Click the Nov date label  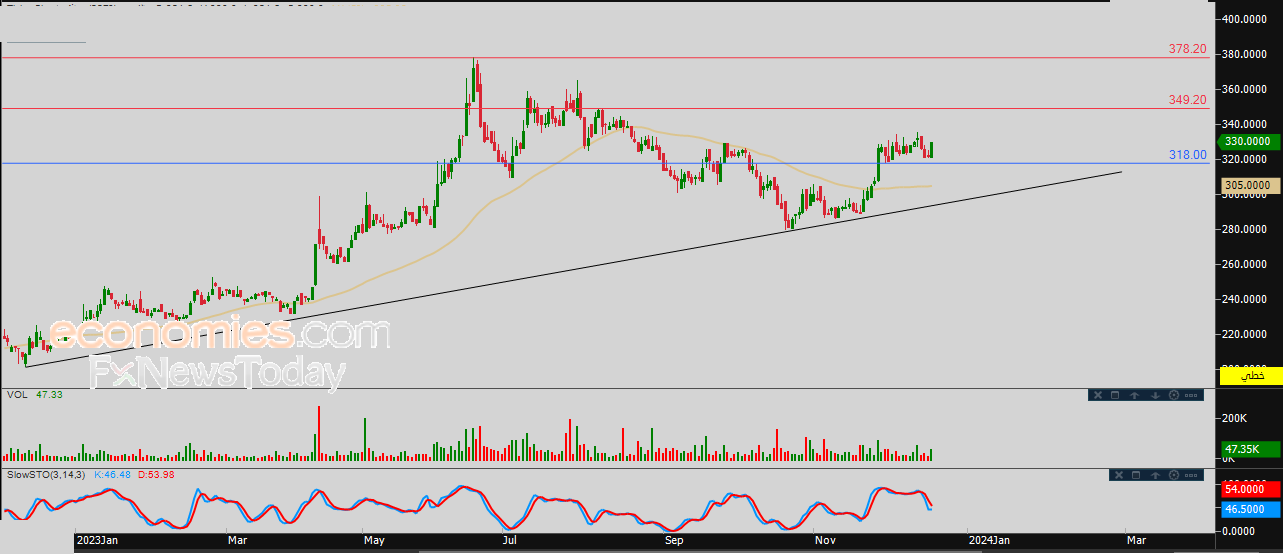tap(825, 540)
